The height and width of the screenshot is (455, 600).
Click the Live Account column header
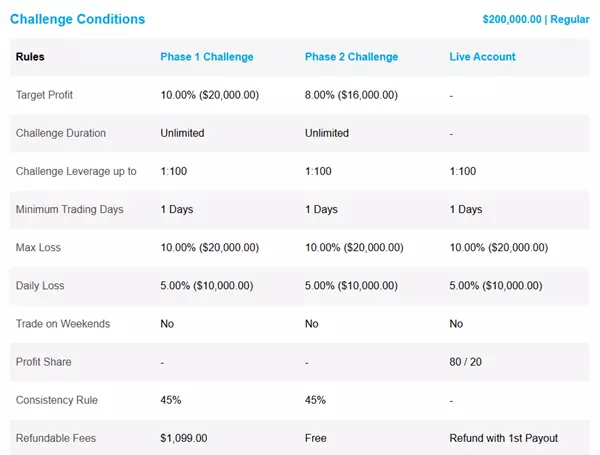point(482,57)
